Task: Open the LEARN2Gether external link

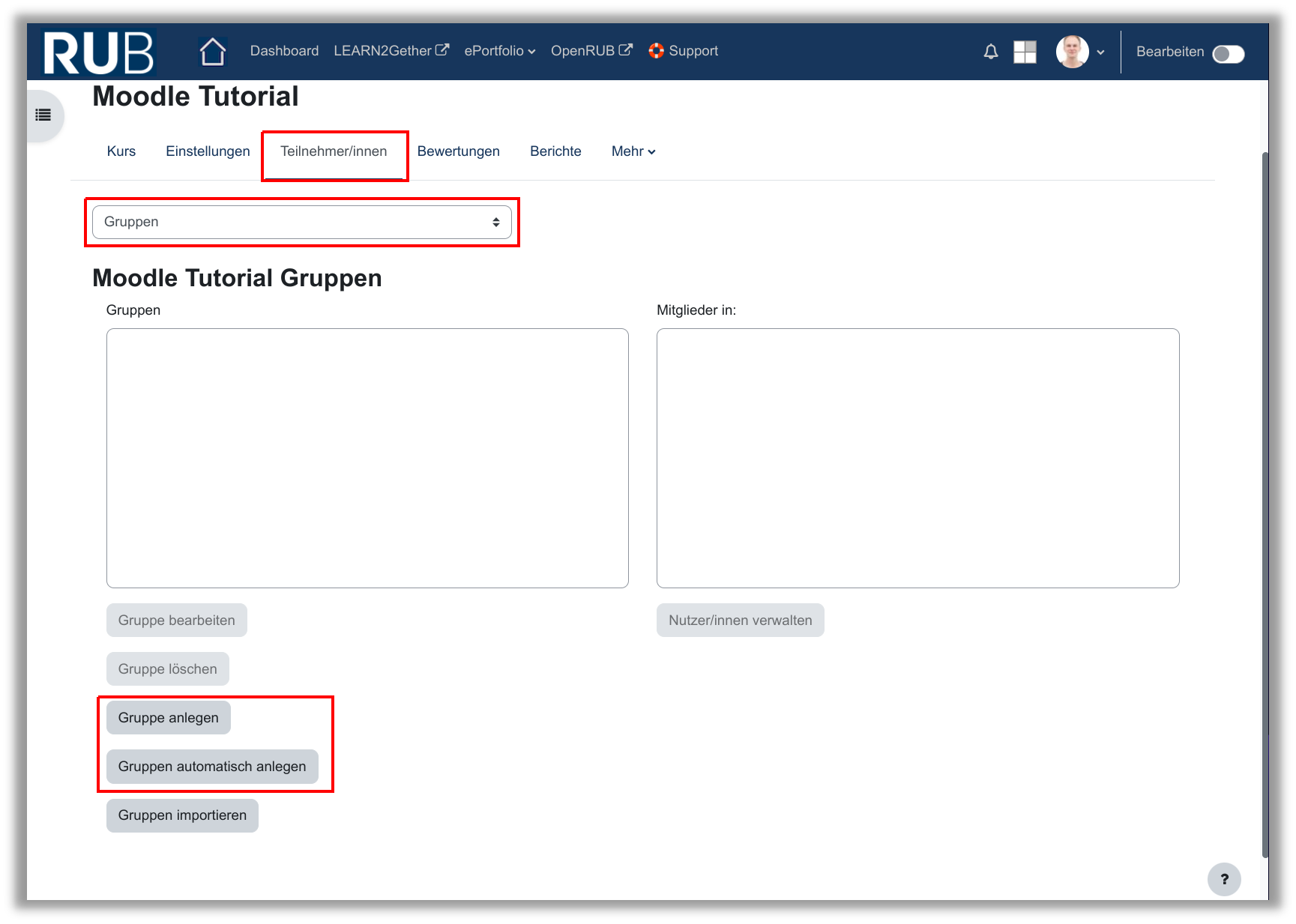Action: tap(391, 51)
